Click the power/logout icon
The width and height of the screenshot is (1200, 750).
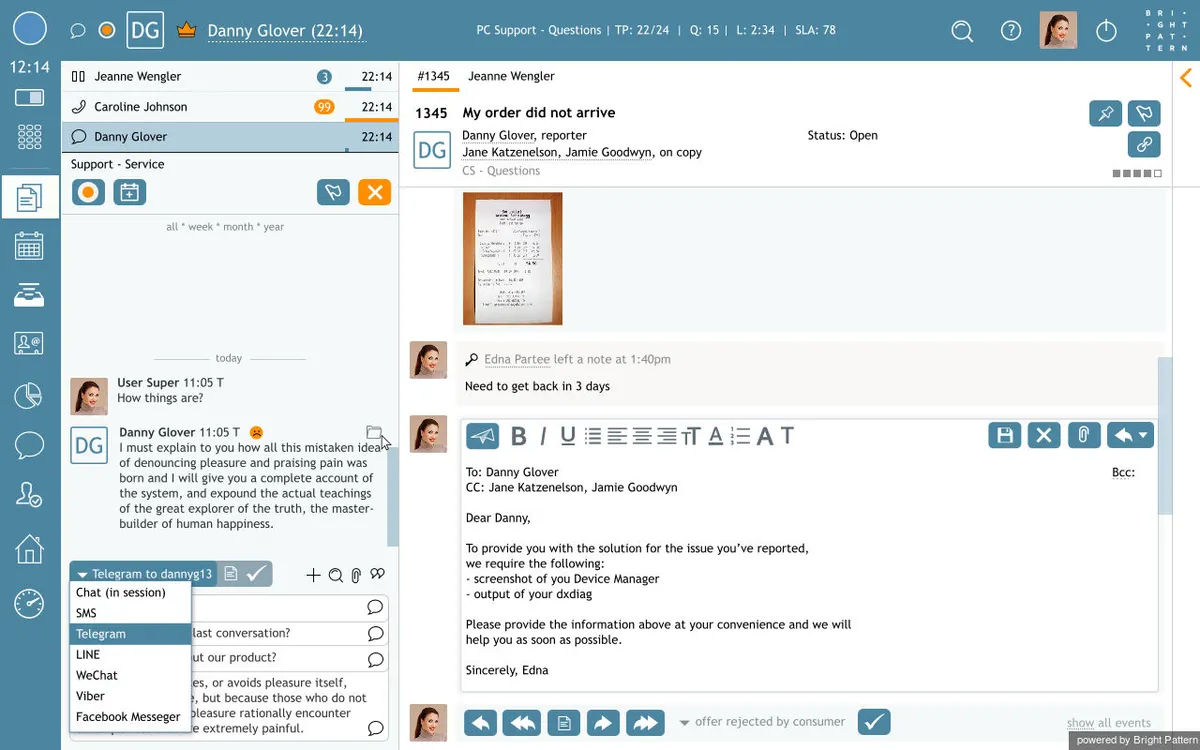click(x=1106, y=31)
